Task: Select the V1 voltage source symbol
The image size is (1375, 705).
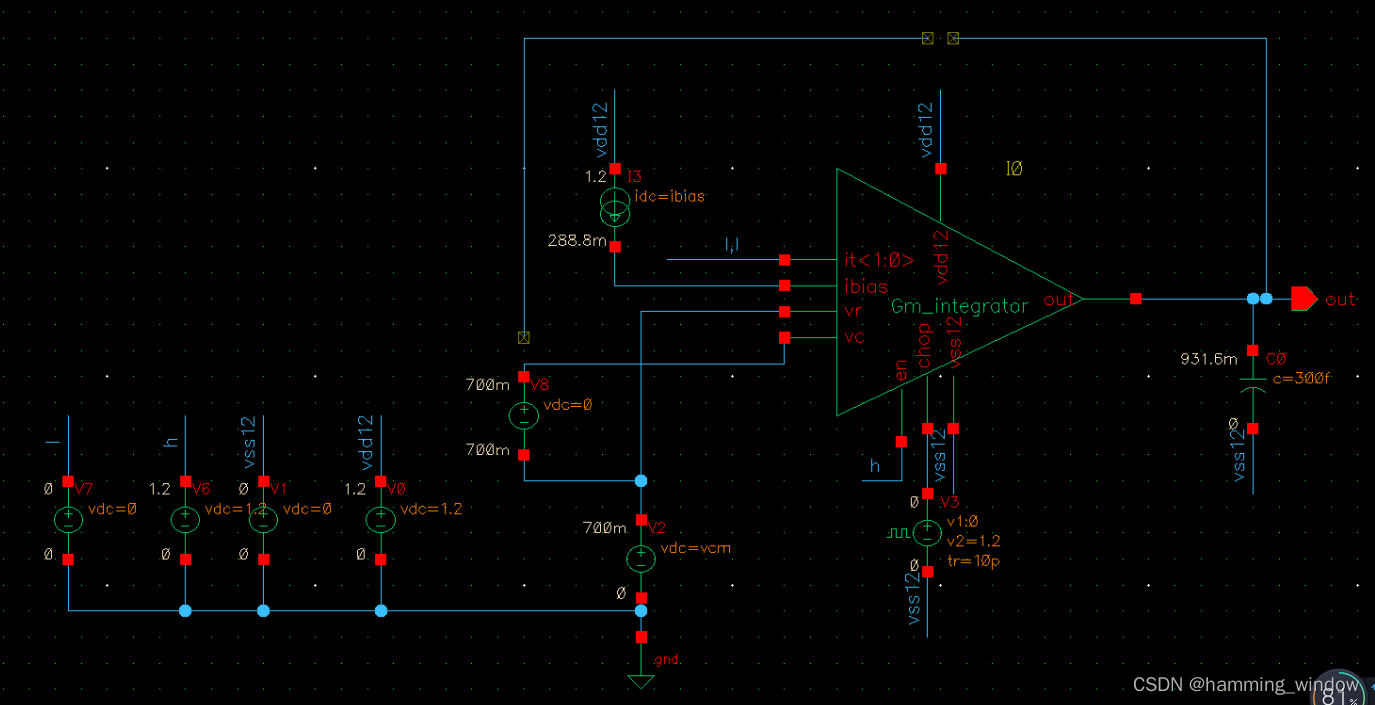Action: pyautogui.click(x=263, y=520)
